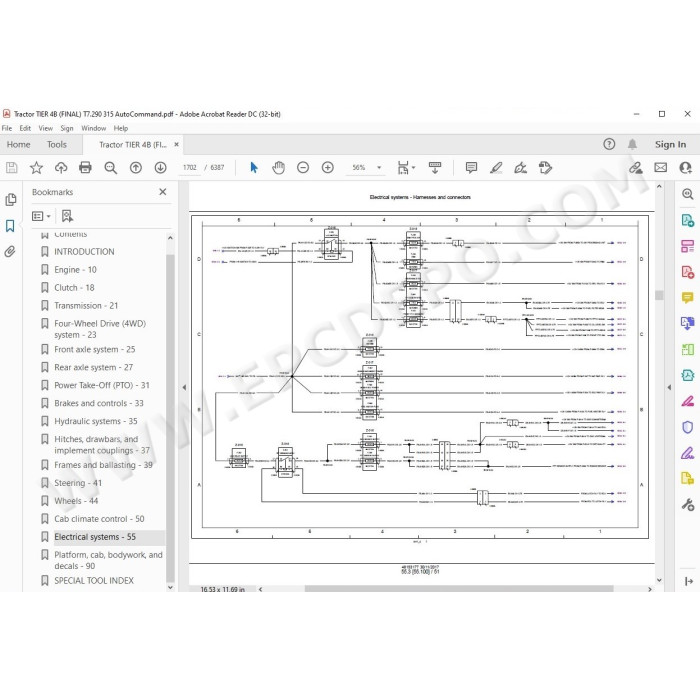Open bookmarks options dropdown menu
This screenshot has width=700, height=700.
click(x=41, y=217)
